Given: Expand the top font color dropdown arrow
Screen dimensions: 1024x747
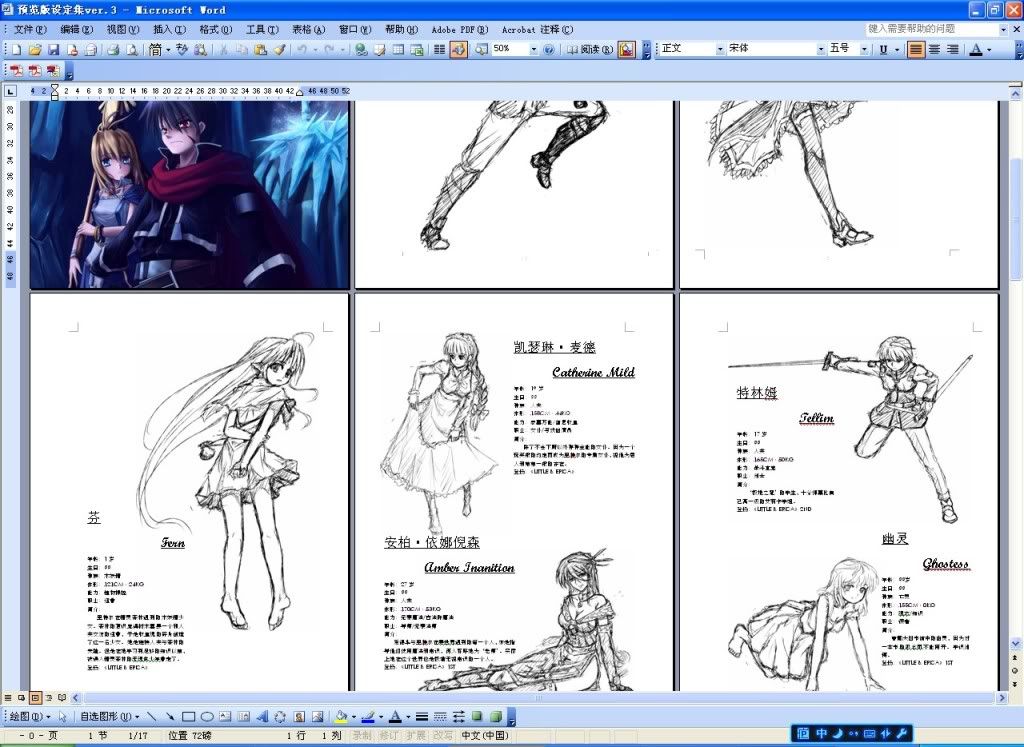Looking at the screenshot, I should (989, 50).
